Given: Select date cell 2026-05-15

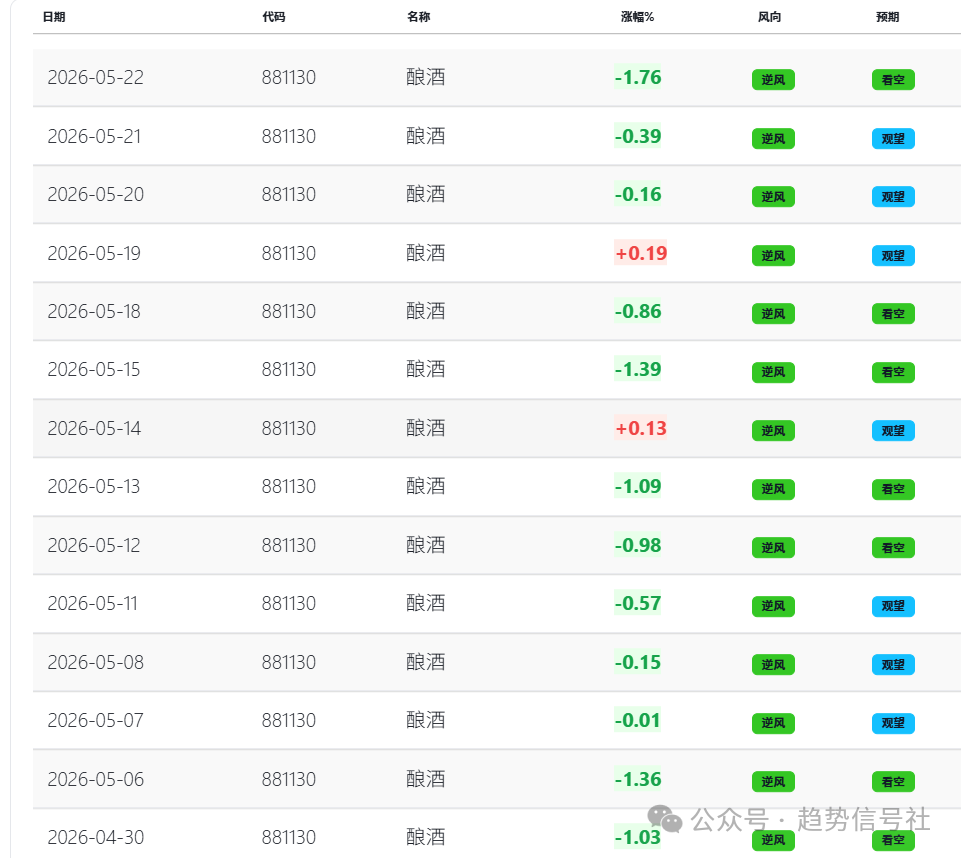Looking at the screenshot, I should tap(94, 370).
